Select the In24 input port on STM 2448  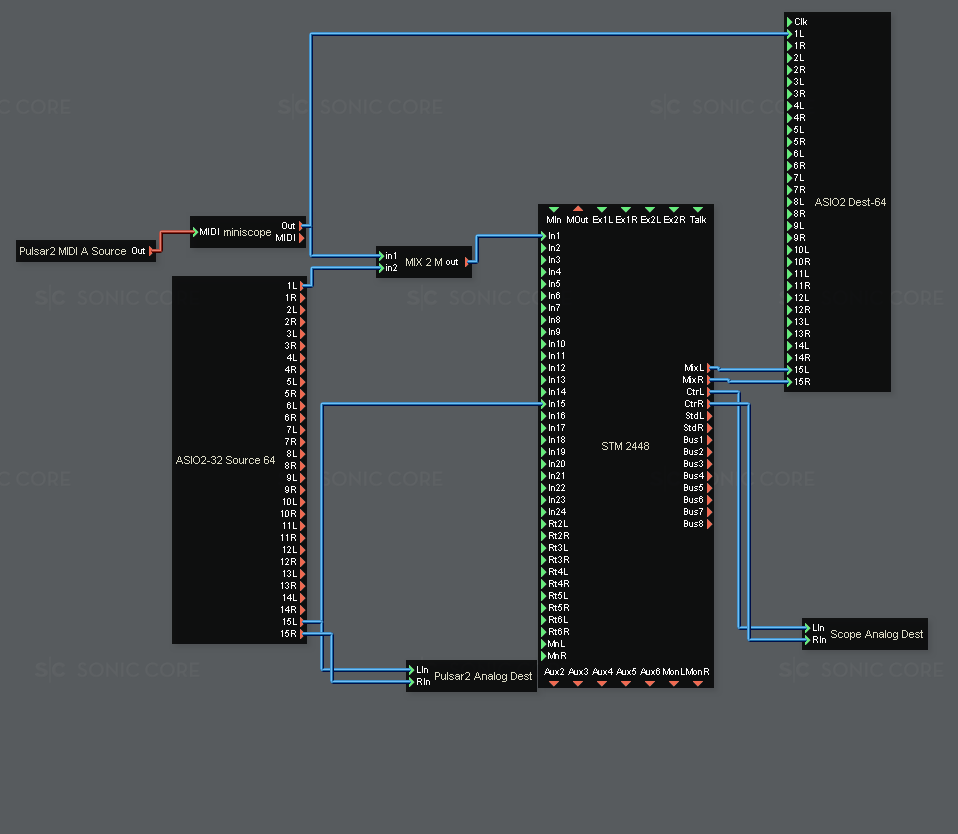pos(544,512)
